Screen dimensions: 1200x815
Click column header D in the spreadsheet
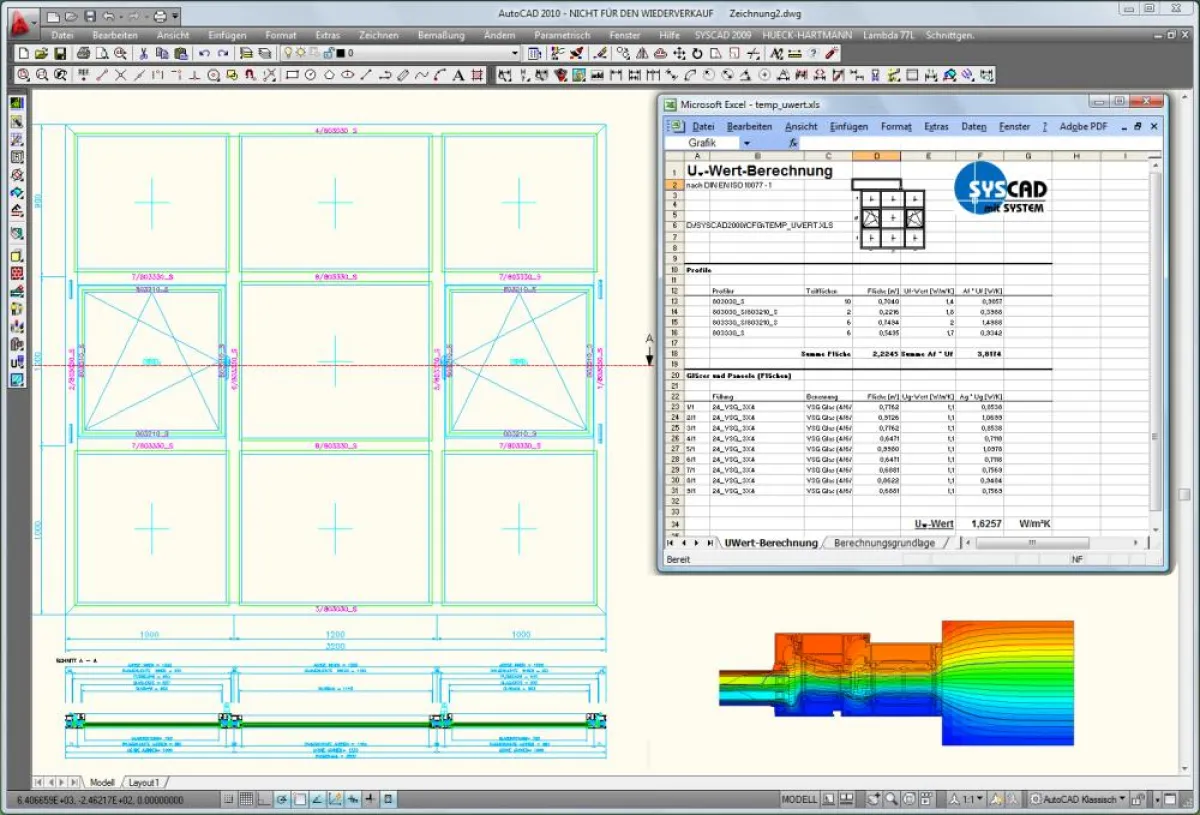[x=875, y=156]
